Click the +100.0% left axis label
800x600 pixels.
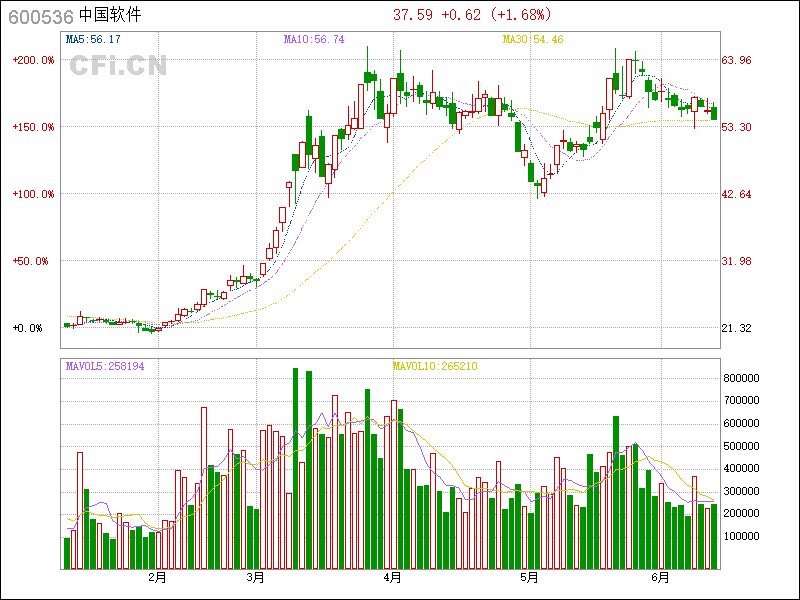coord(34,194)
